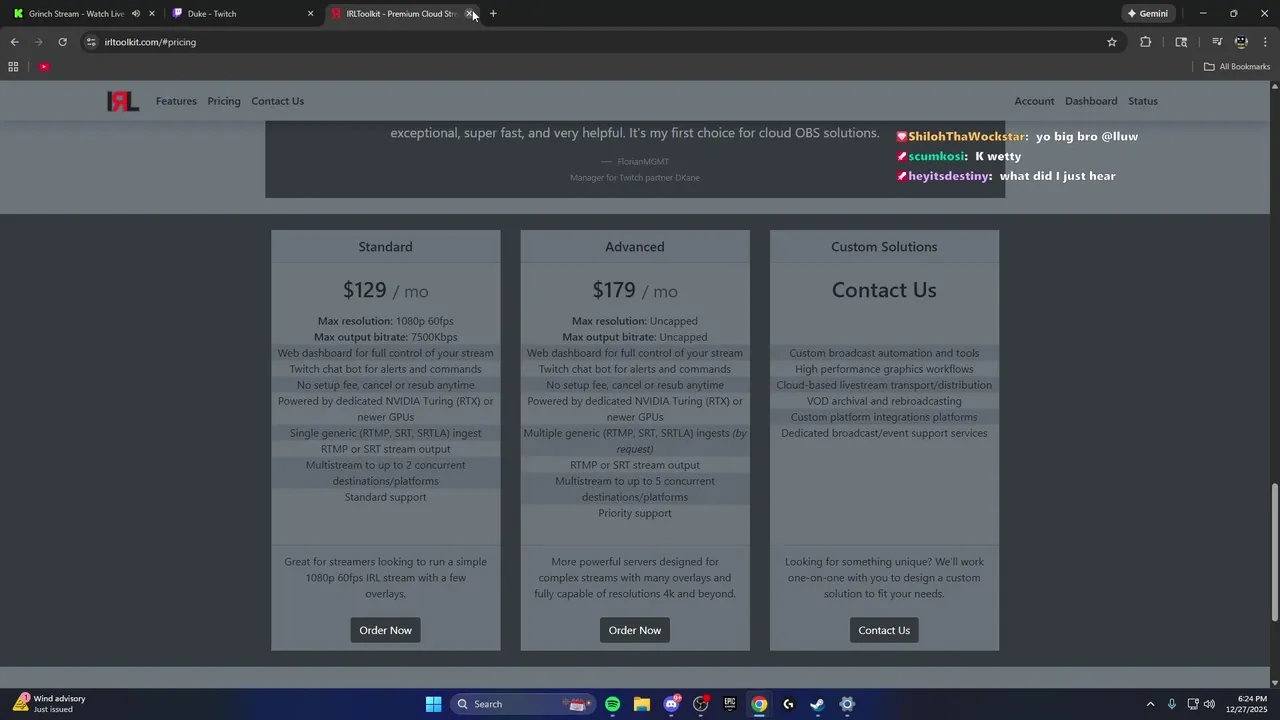Open the Chrome three-dot menu
The width and height of the screenshot is (1280, 720).
pyautogui.click(x=1266, y=42)
